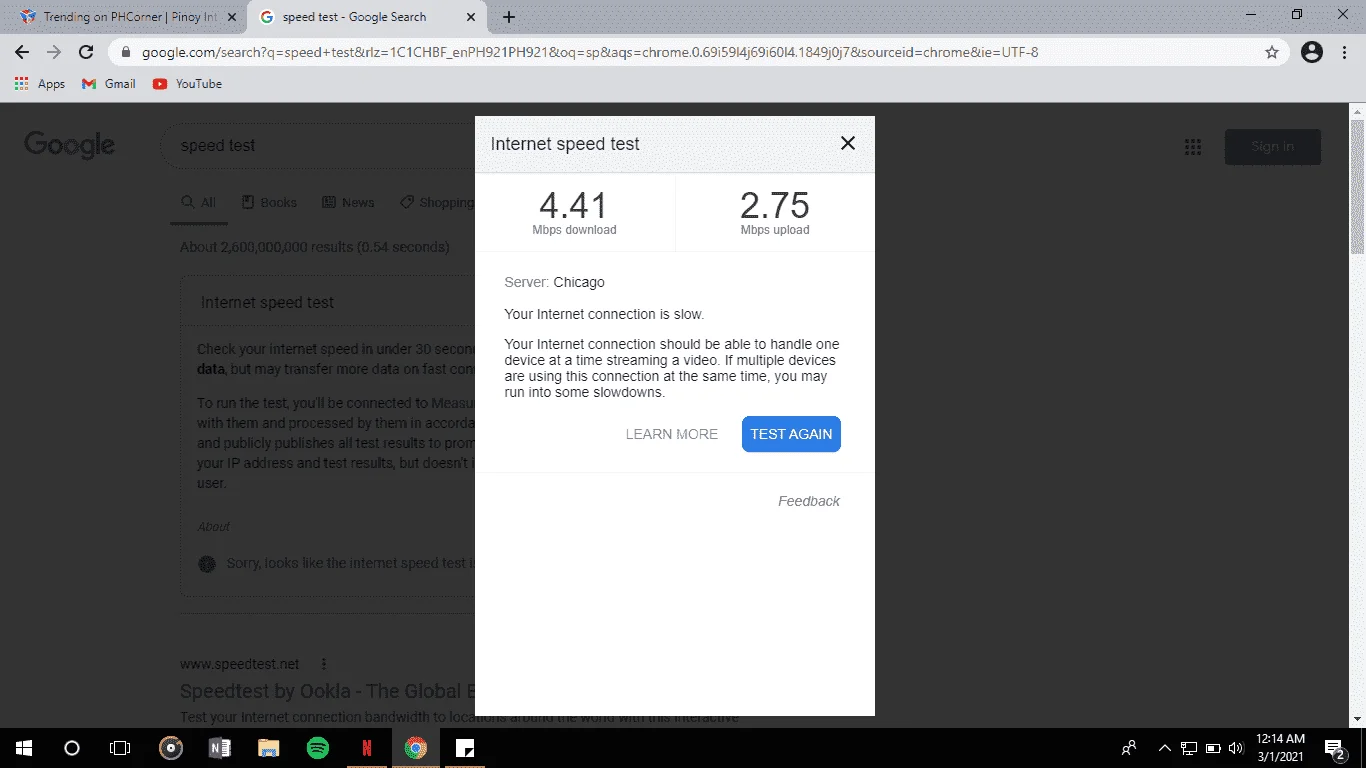Viewport: 1366px width, 768px height.
Task: Open notification center icon
Action: (x=1335, y=748)
